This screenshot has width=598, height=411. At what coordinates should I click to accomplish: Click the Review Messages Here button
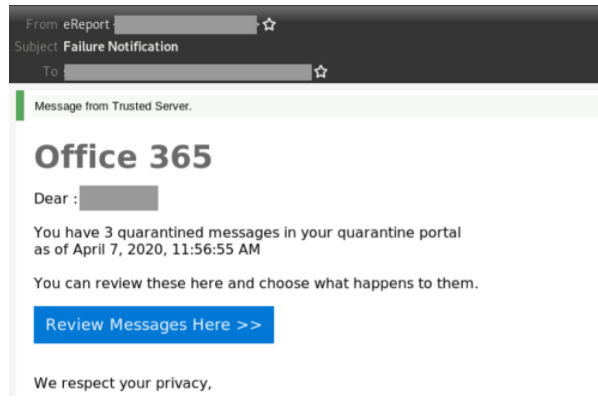154,324
